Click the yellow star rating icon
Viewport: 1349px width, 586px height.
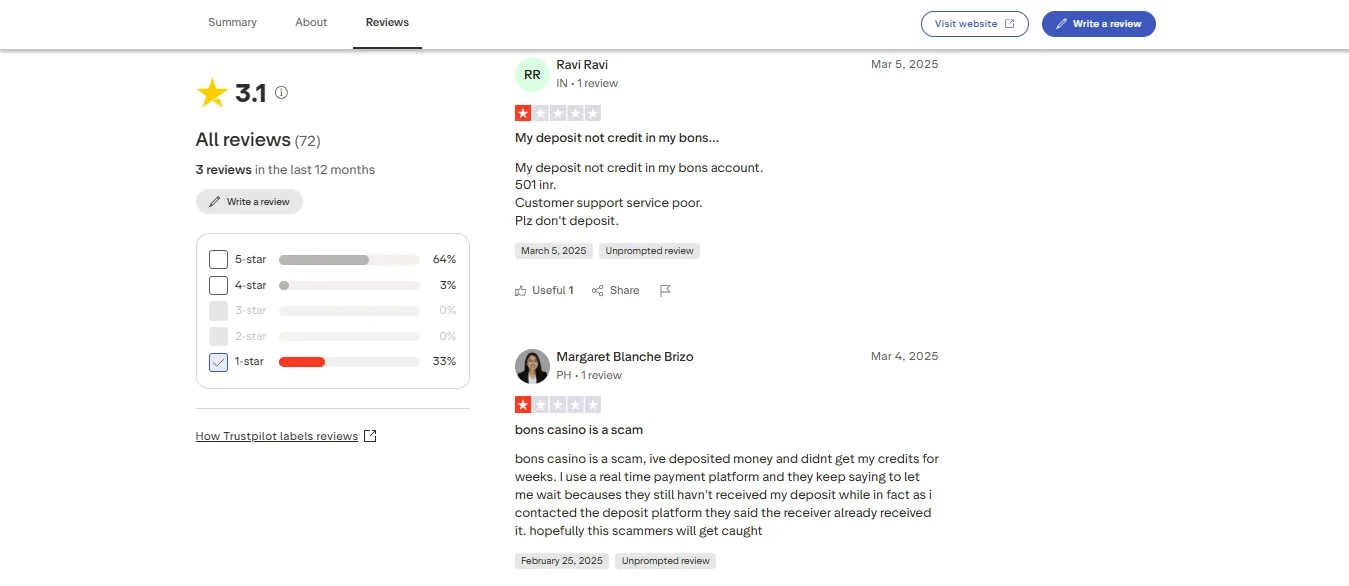point(212,93)
